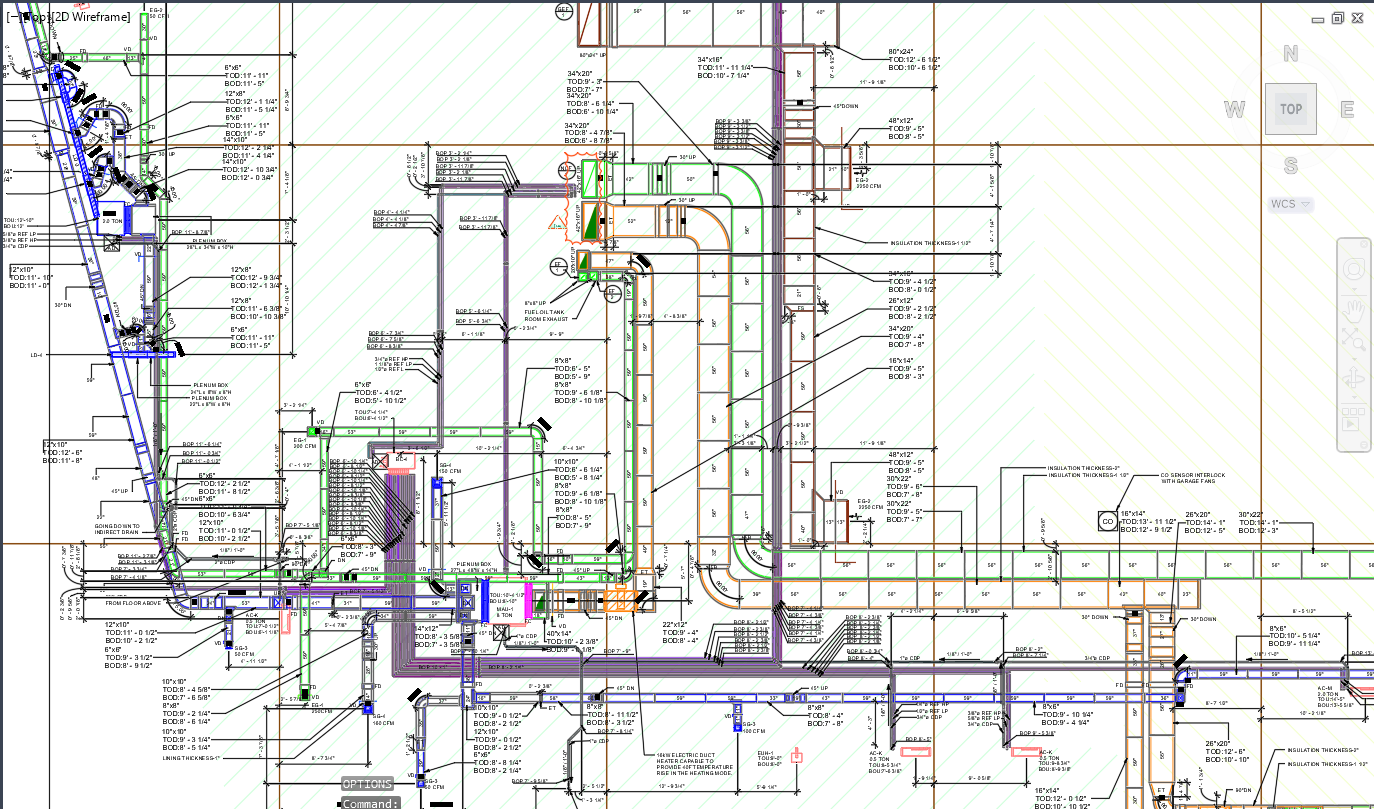Click the CO sensor symbol box
The image size is (1374, 809).
click(x=1107, y=521)
